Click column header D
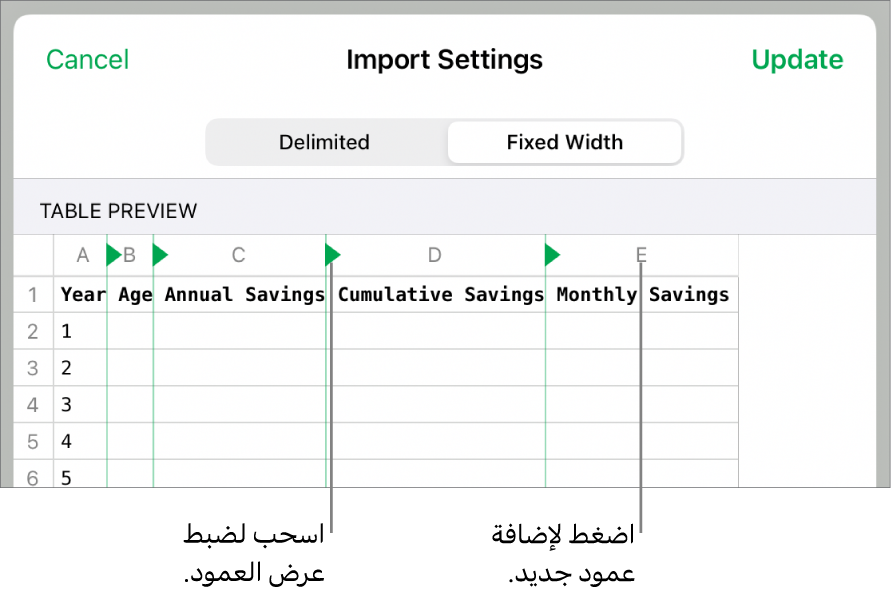Screen dimensions: 891x599 (434, 256)
